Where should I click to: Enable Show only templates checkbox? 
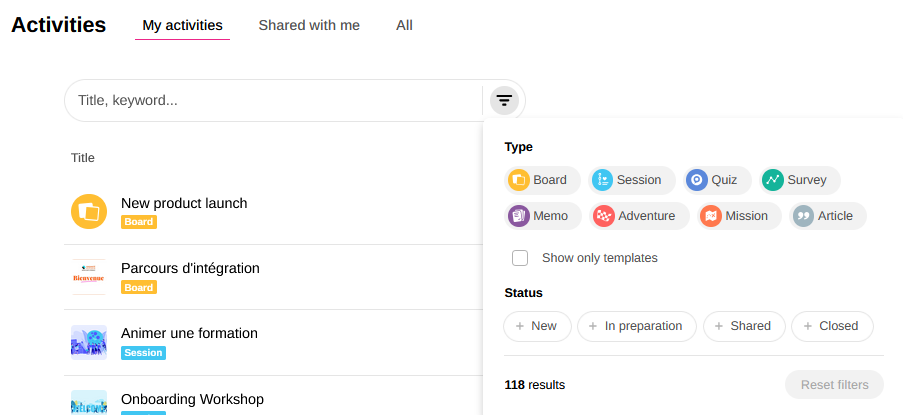(x=520, y=258)
